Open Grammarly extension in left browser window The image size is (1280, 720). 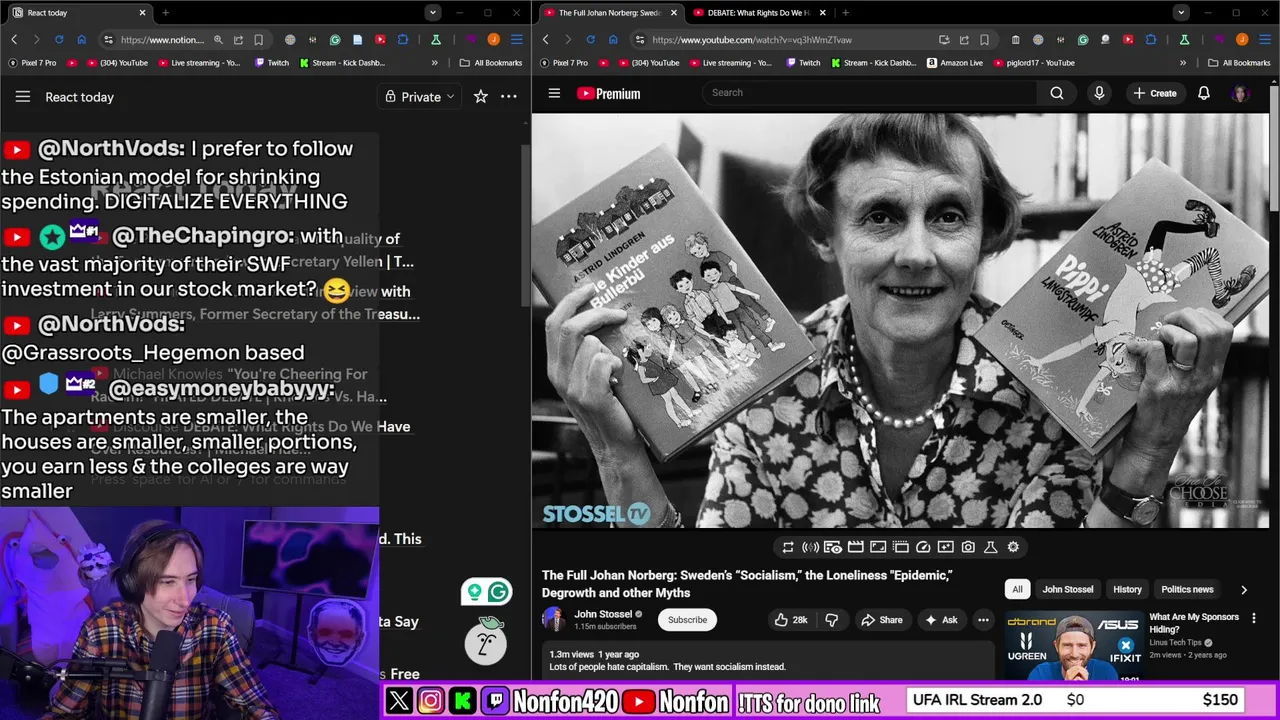(335, 40)
